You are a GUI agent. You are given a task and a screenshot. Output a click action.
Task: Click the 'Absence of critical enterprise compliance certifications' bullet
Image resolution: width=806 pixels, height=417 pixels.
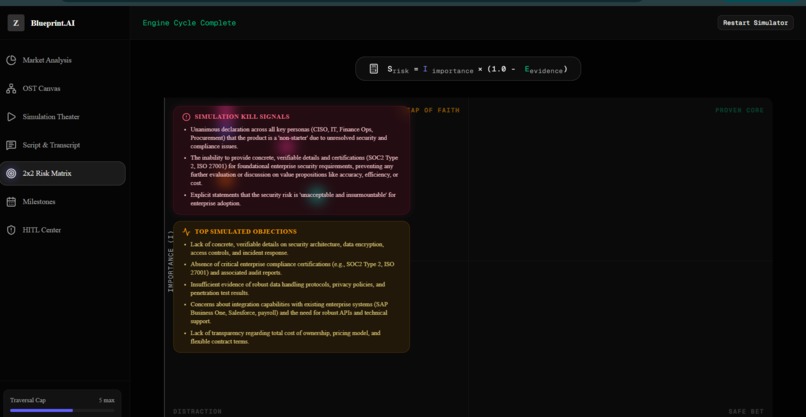[292, 268]
